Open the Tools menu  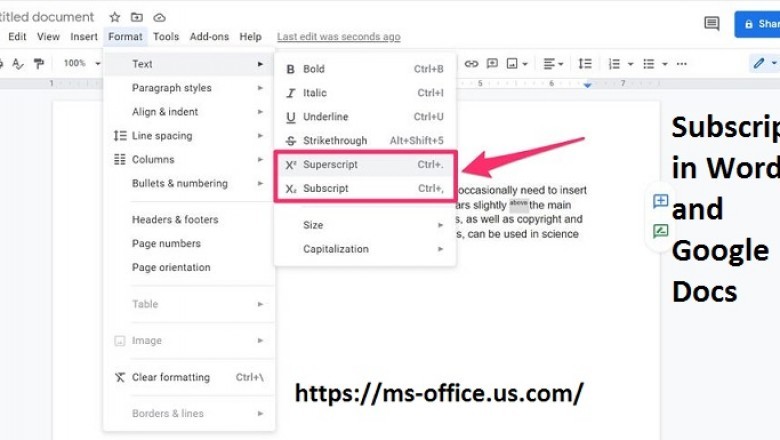[x=166, y=37]
